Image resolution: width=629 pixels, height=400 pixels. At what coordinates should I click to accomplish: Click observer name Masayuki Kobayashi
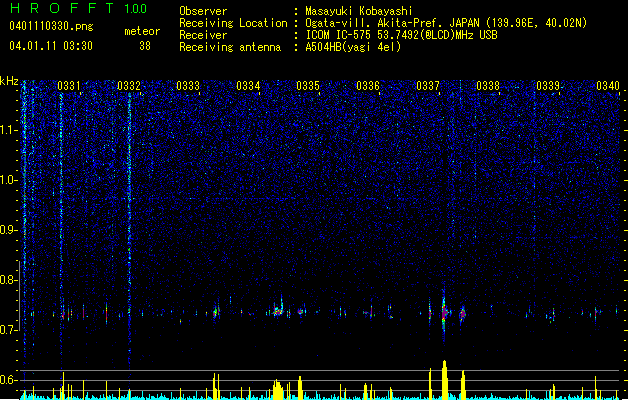tap(359, 11)
